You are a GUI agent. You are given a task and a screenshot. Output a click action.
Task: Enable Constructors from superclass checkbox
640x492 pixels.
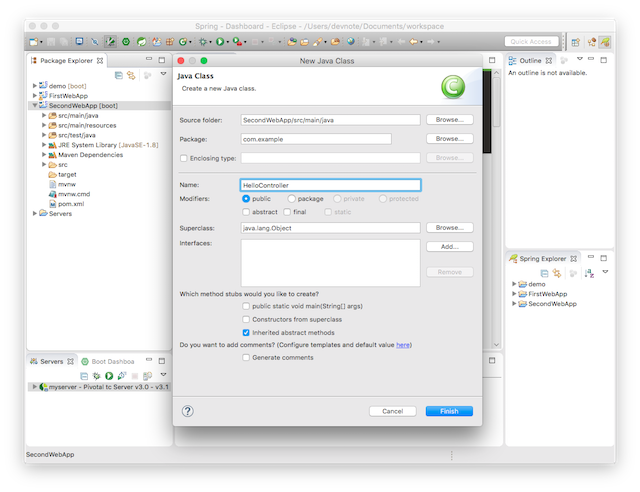246,319
